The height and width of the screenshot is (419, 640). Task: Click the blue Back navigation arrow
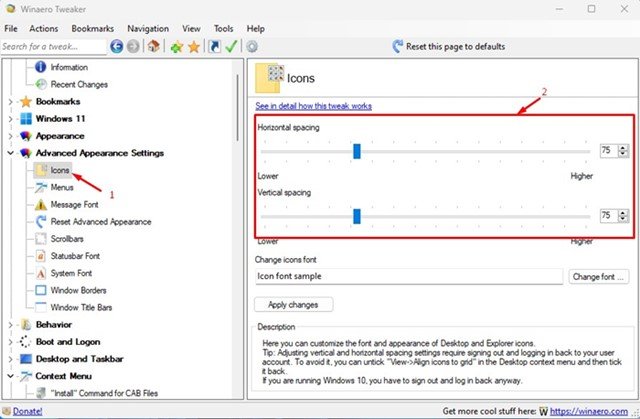click(116, 47)
